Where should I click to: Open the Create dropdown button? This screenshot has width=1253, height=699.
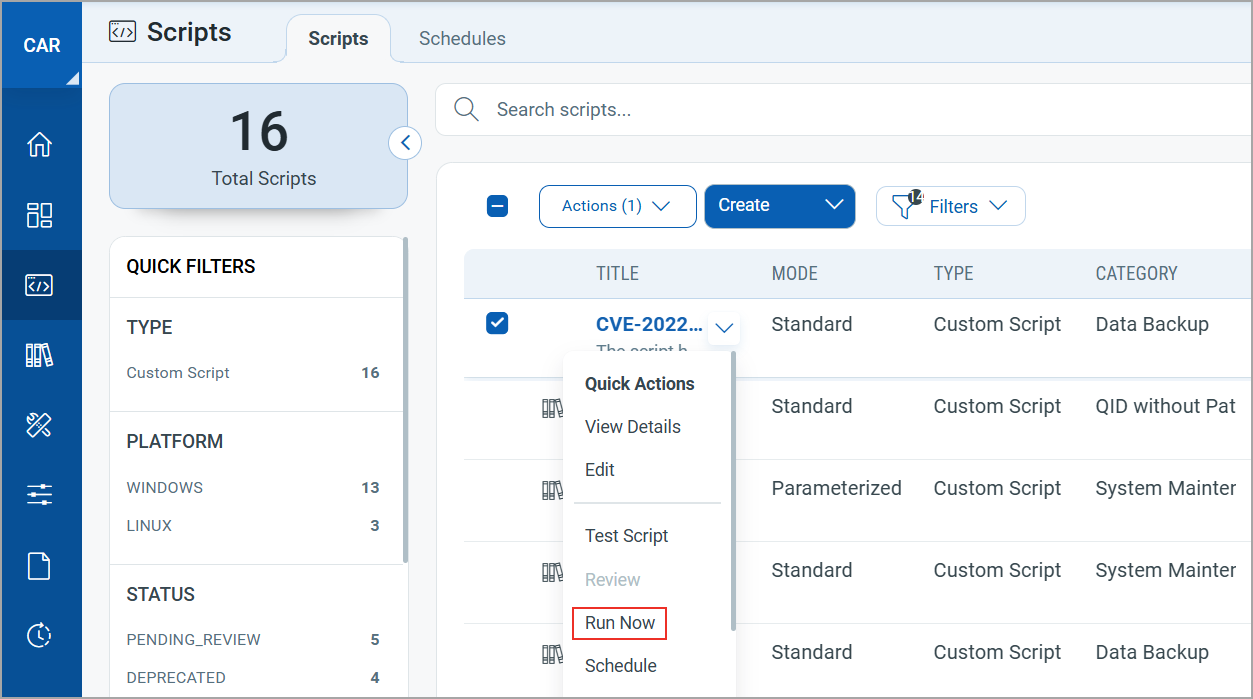(x=780, y=206)
